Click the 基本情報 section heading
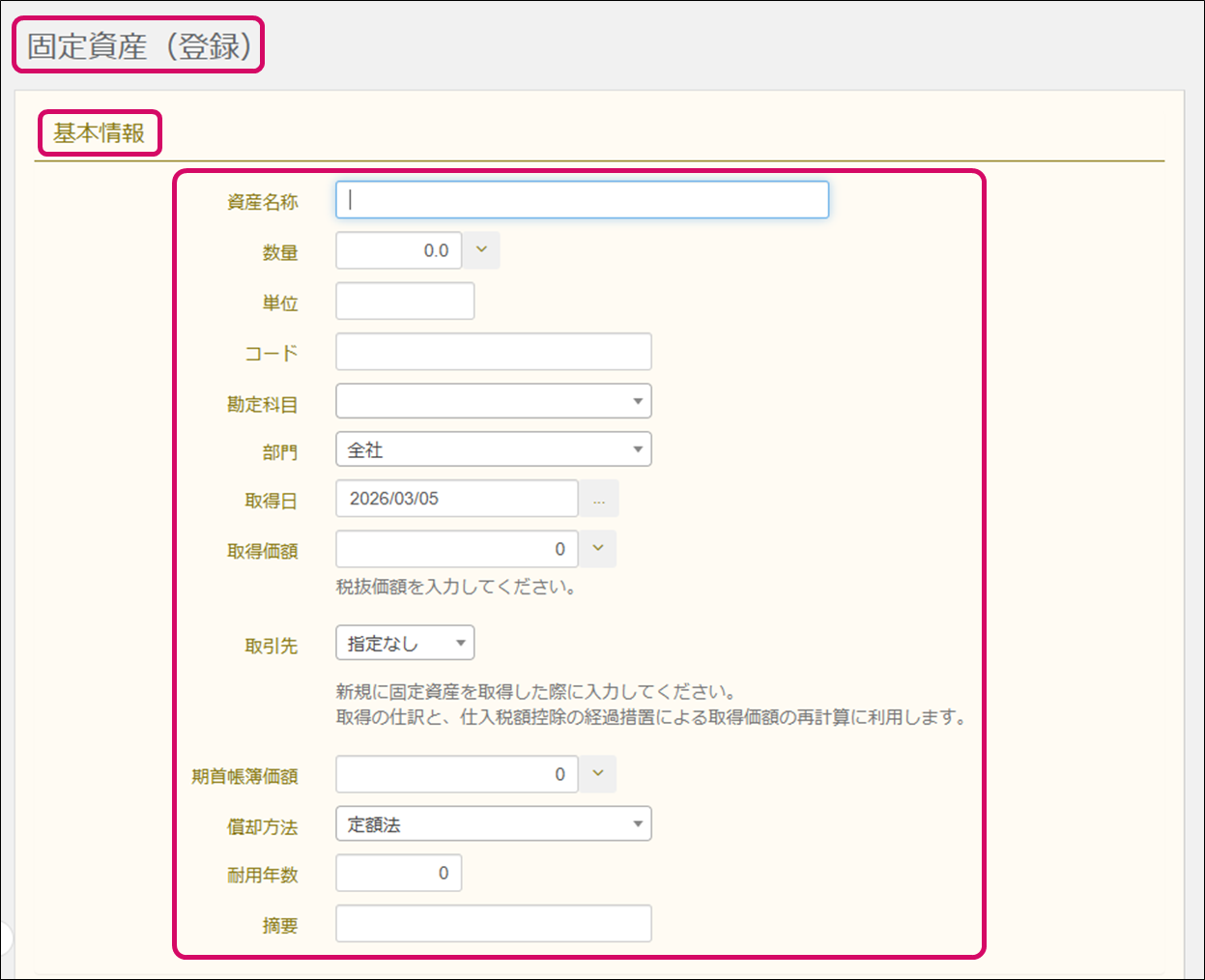 (99, 133)
